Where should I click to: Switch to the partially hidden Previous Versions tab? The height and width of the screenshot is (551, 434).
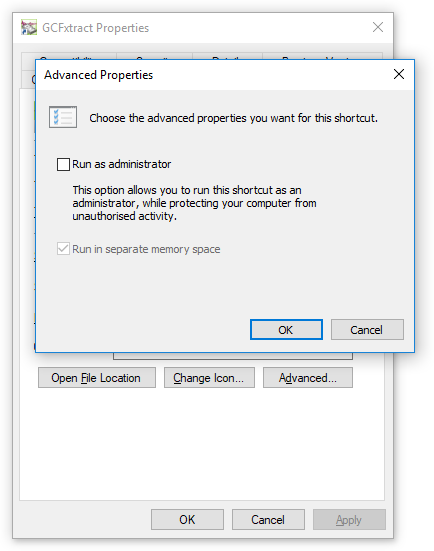pos(322,56)
